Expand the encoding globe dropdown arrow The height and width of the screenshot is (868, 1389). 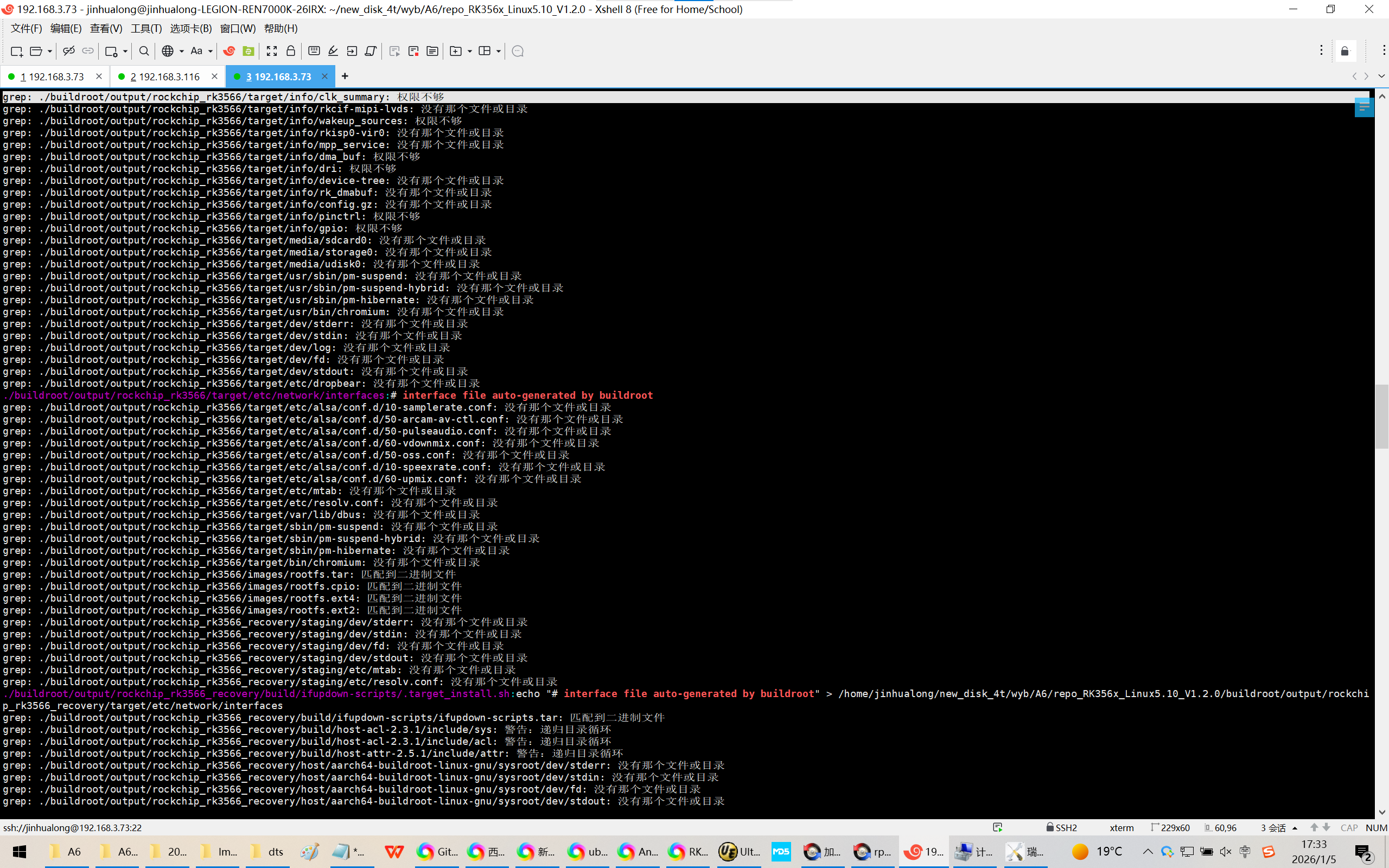[x=181, y=51]
